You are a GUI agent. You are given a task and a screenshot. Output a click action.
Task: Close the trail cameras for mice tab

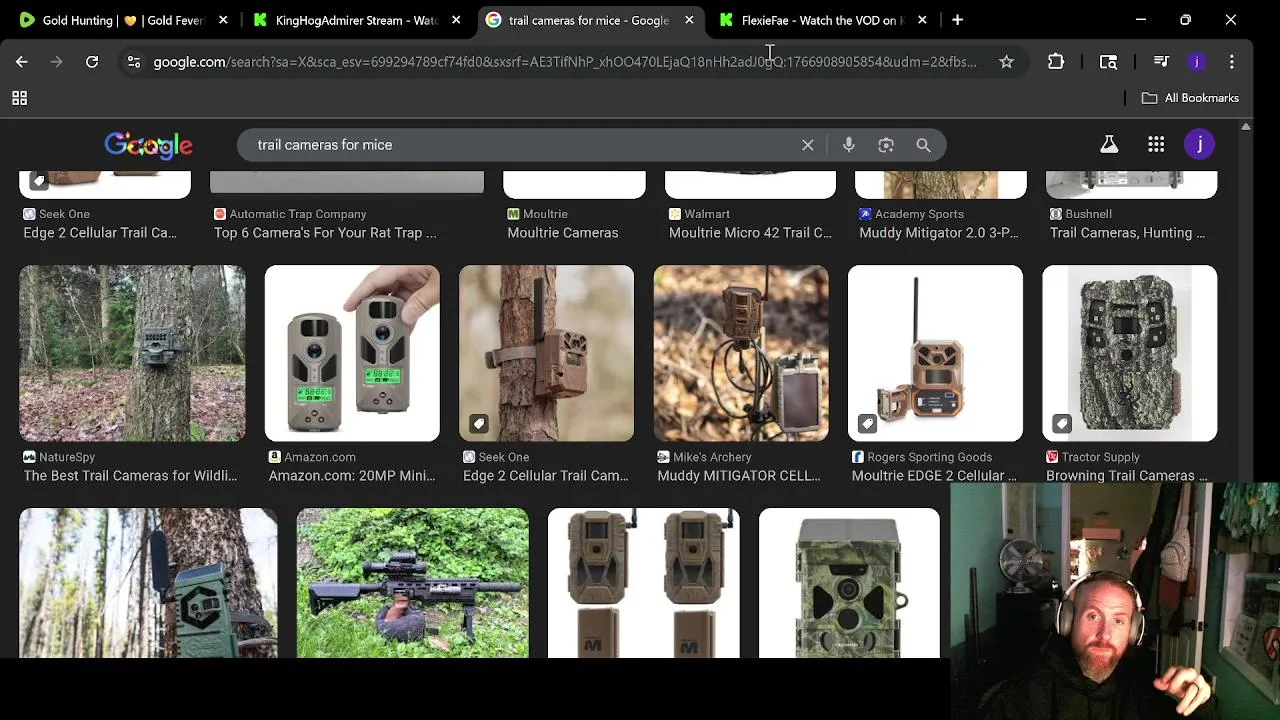click(x=689, y=20)
